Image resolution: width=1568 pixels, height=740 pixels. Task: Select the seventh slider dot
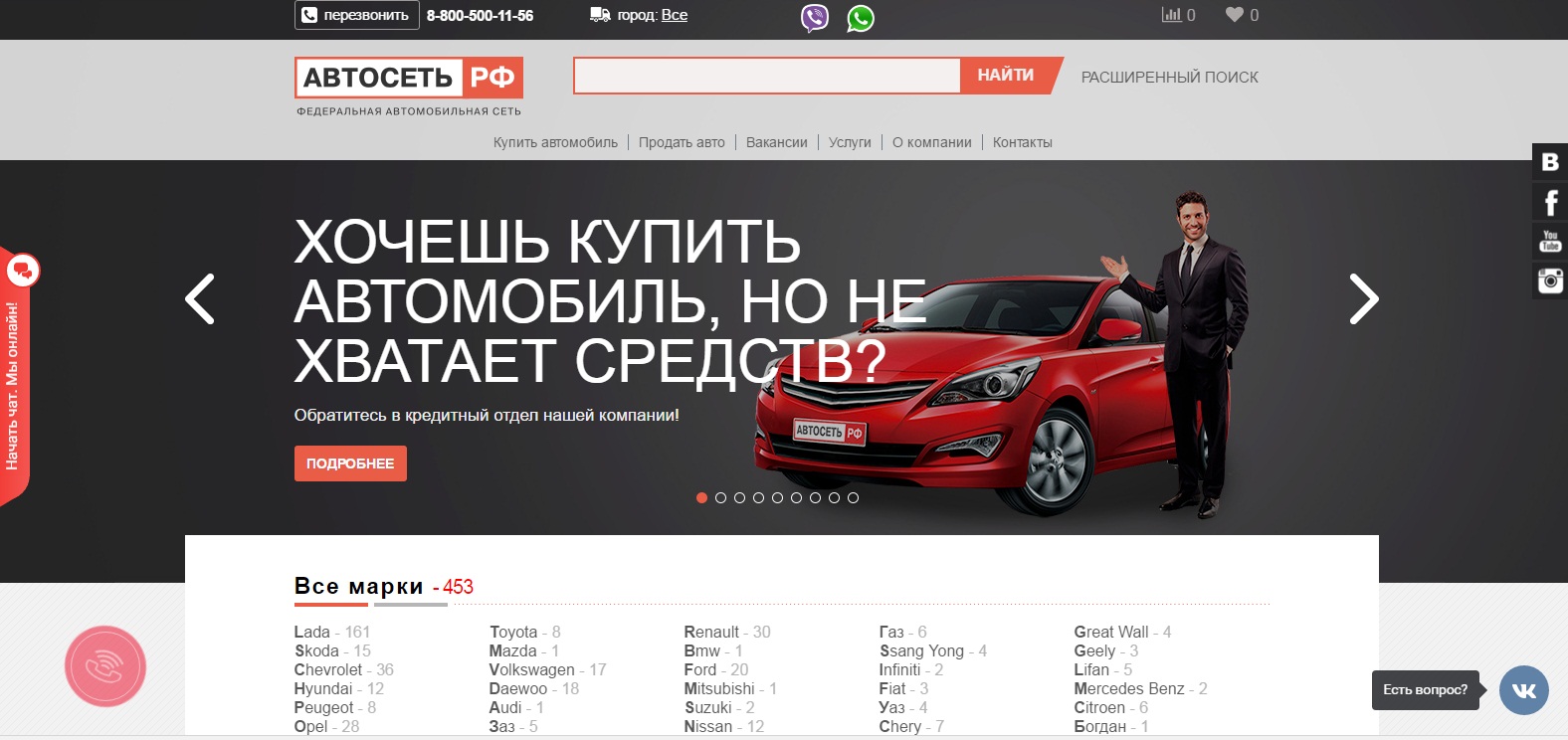tap(815, 497)
